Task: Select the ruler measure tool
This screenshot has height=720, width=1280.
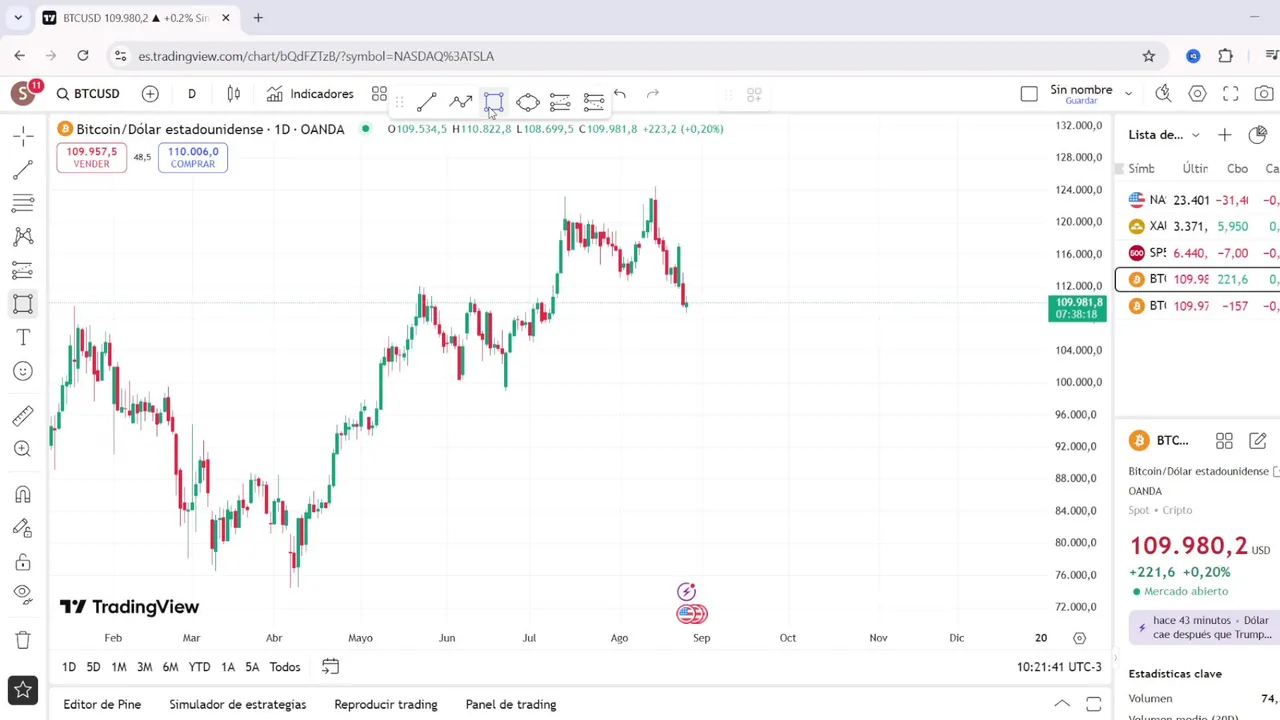Action: 23,416
